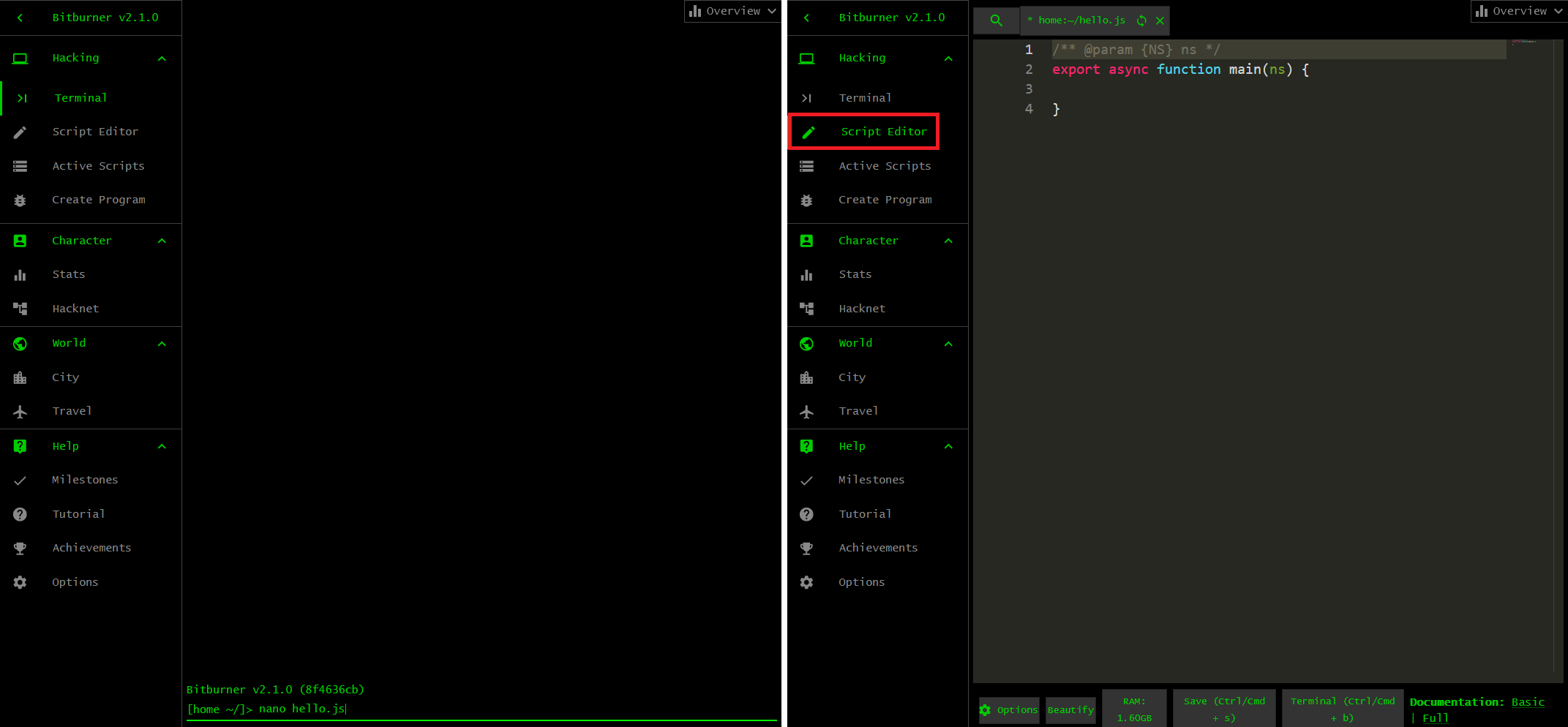
Task: Open Script Editor label in left window
Action: [x=95, y=132]
